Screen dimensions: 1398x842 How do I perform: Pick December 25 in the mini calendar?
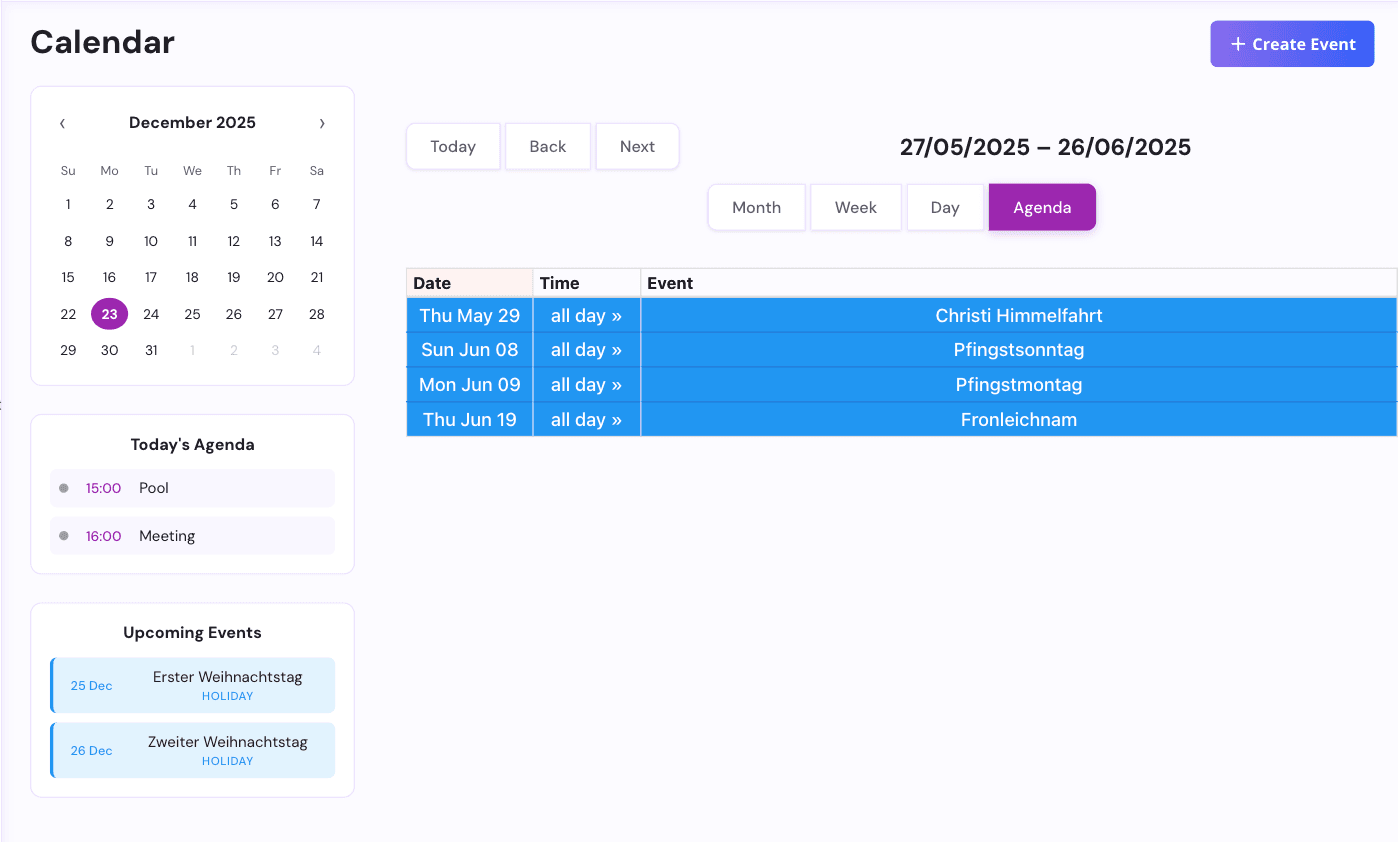[x=192, y=314]
